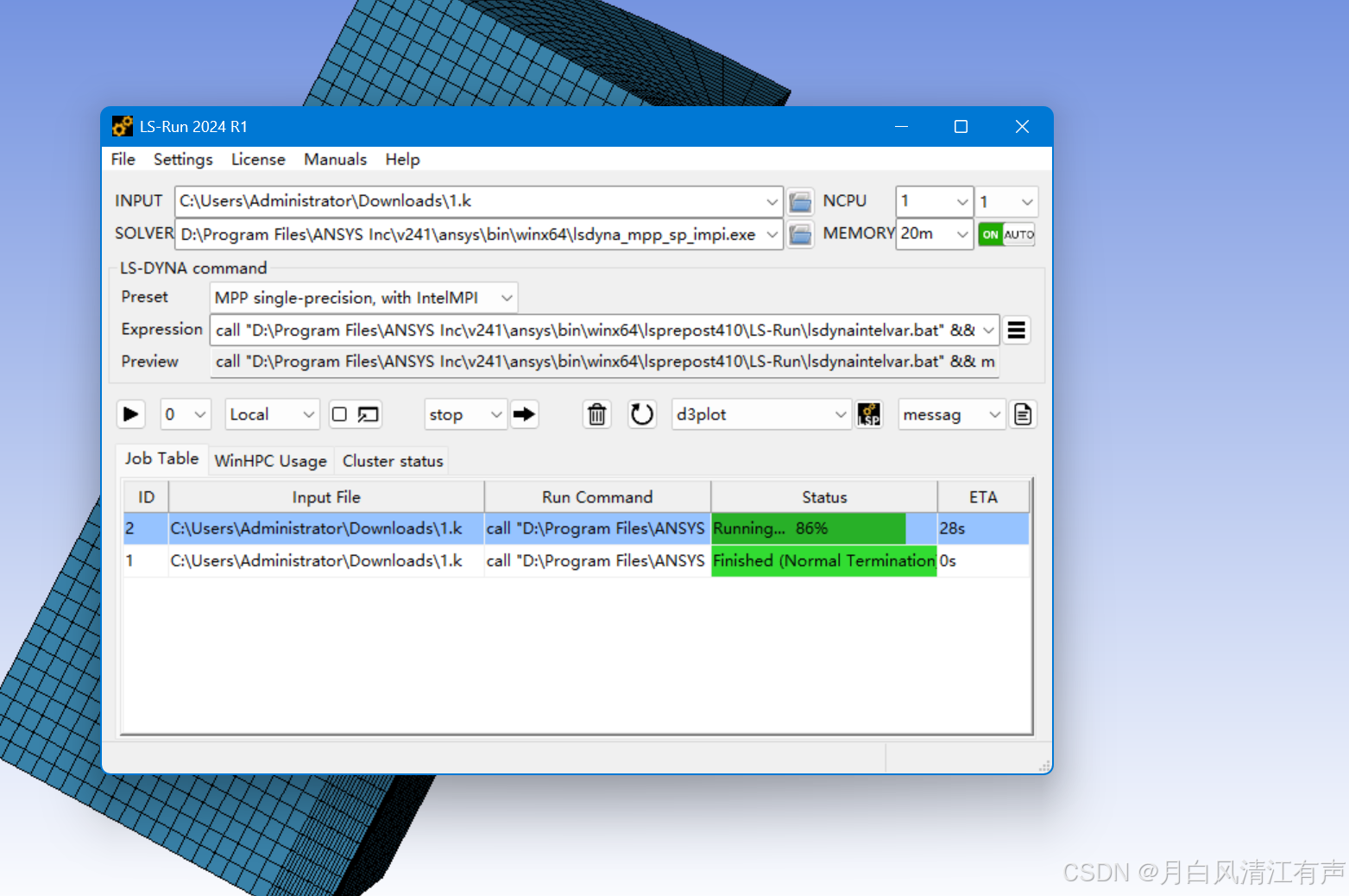Image resolution: width=1349 pixels, height=896 pixels.
Task: Open the first NCPU count dropdown
Action: (x=962, y=202)
